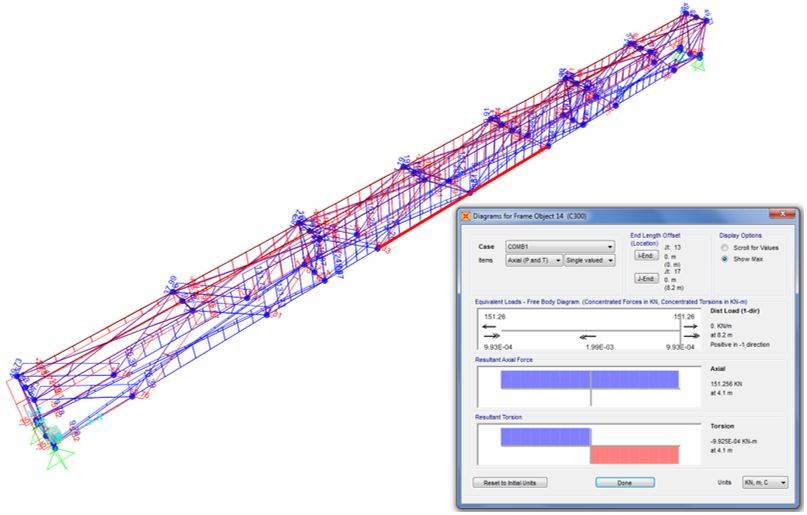The height and width of the screenshot is (515, 807).
Task: Click the Equivalent Loads free body diagram
Action: click(589, 330)
